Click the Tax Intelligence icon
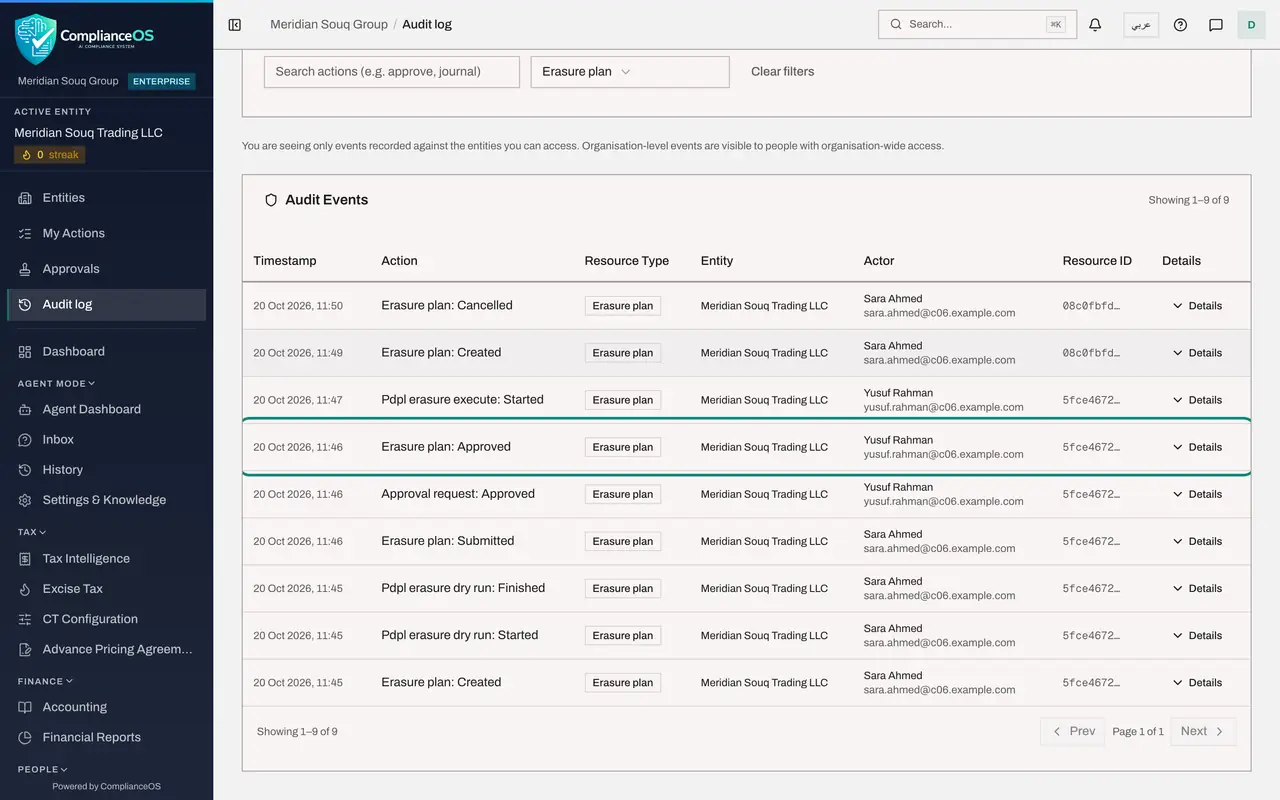Image resolution: width=1280 pixels, height=800 pixels. coord(25,559)
